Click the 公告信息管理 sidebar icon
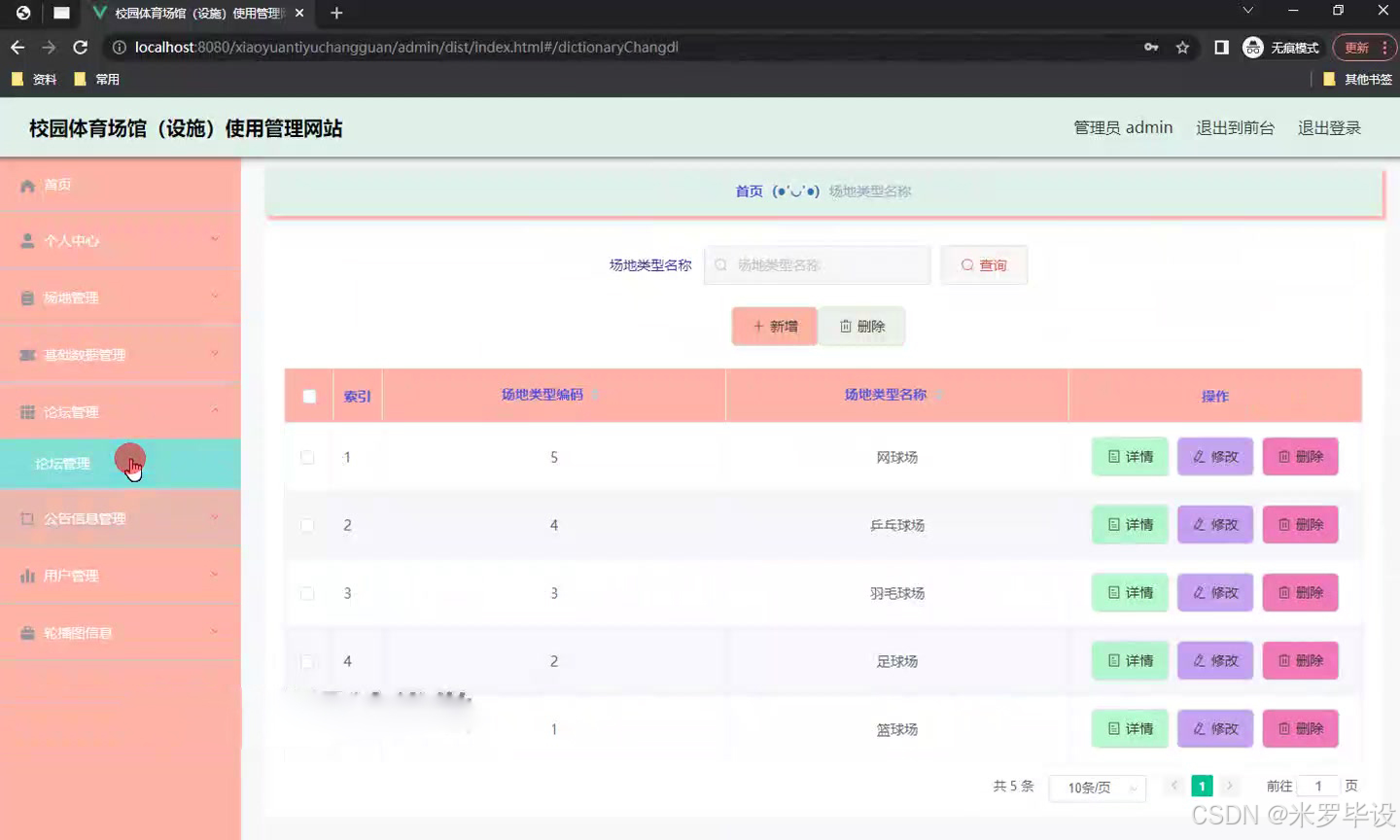 coord(27,519)
